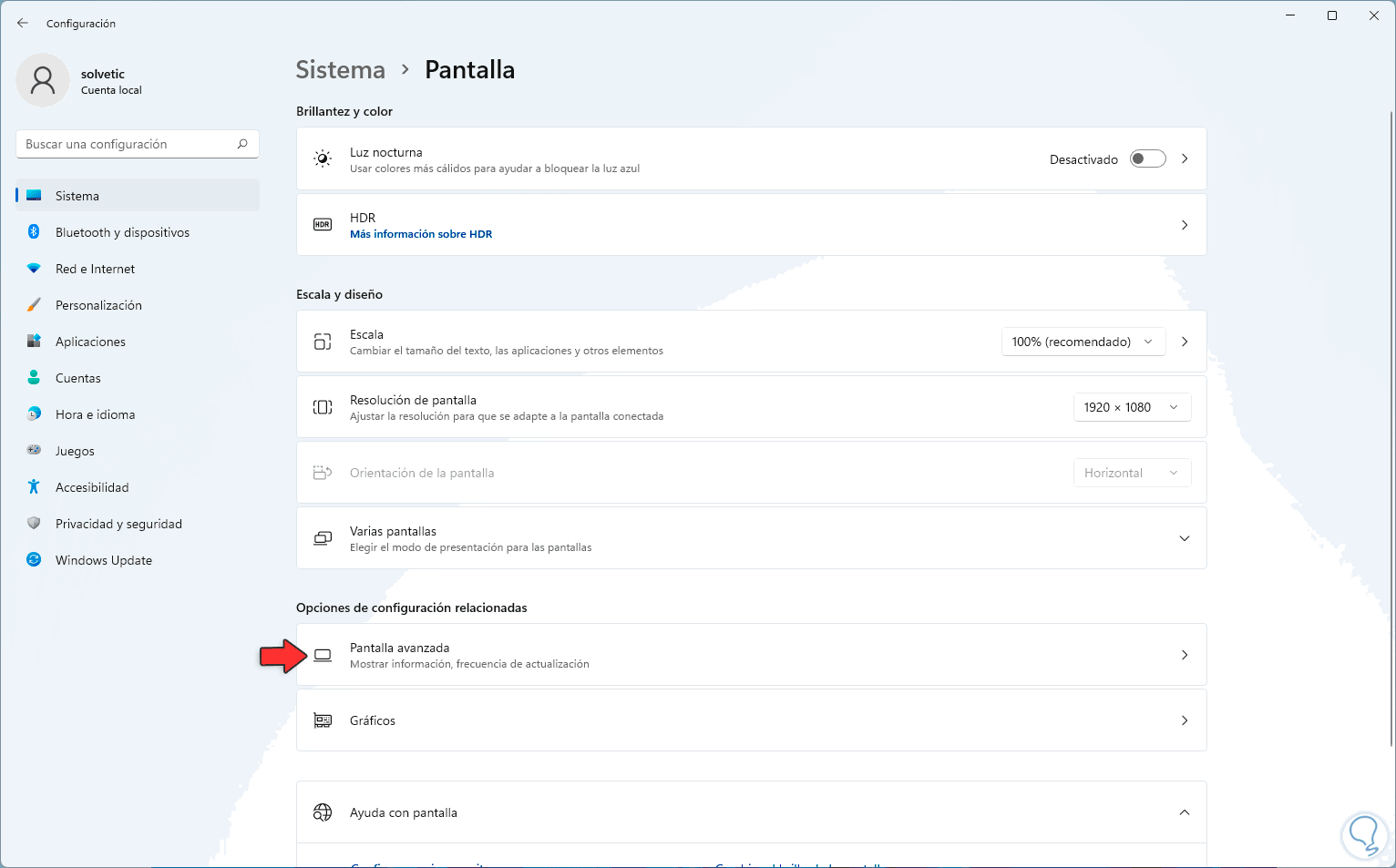Click the Personalización paintbrush icon
Viewport: 1396px width, 868px height.
34,305
